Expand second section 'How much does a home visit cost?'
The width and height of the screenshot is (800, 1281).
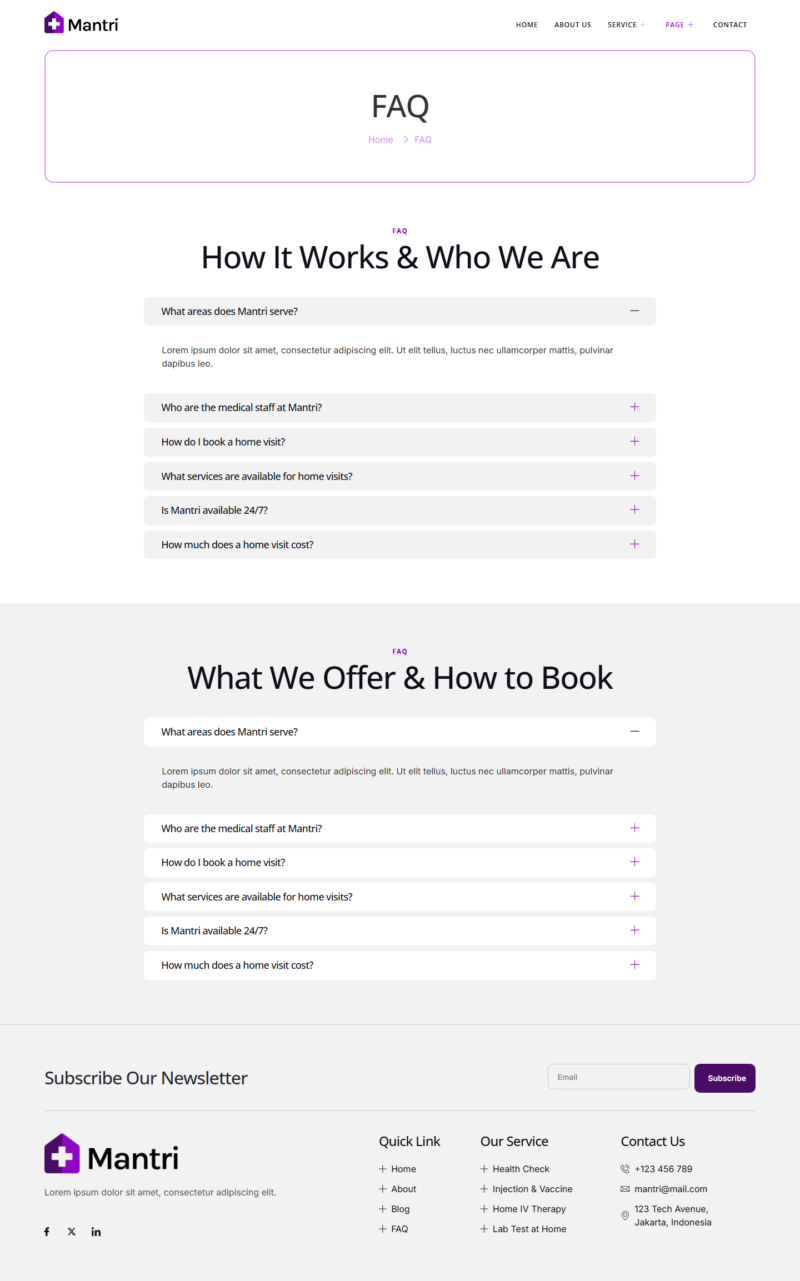click(x=399, y=965)
